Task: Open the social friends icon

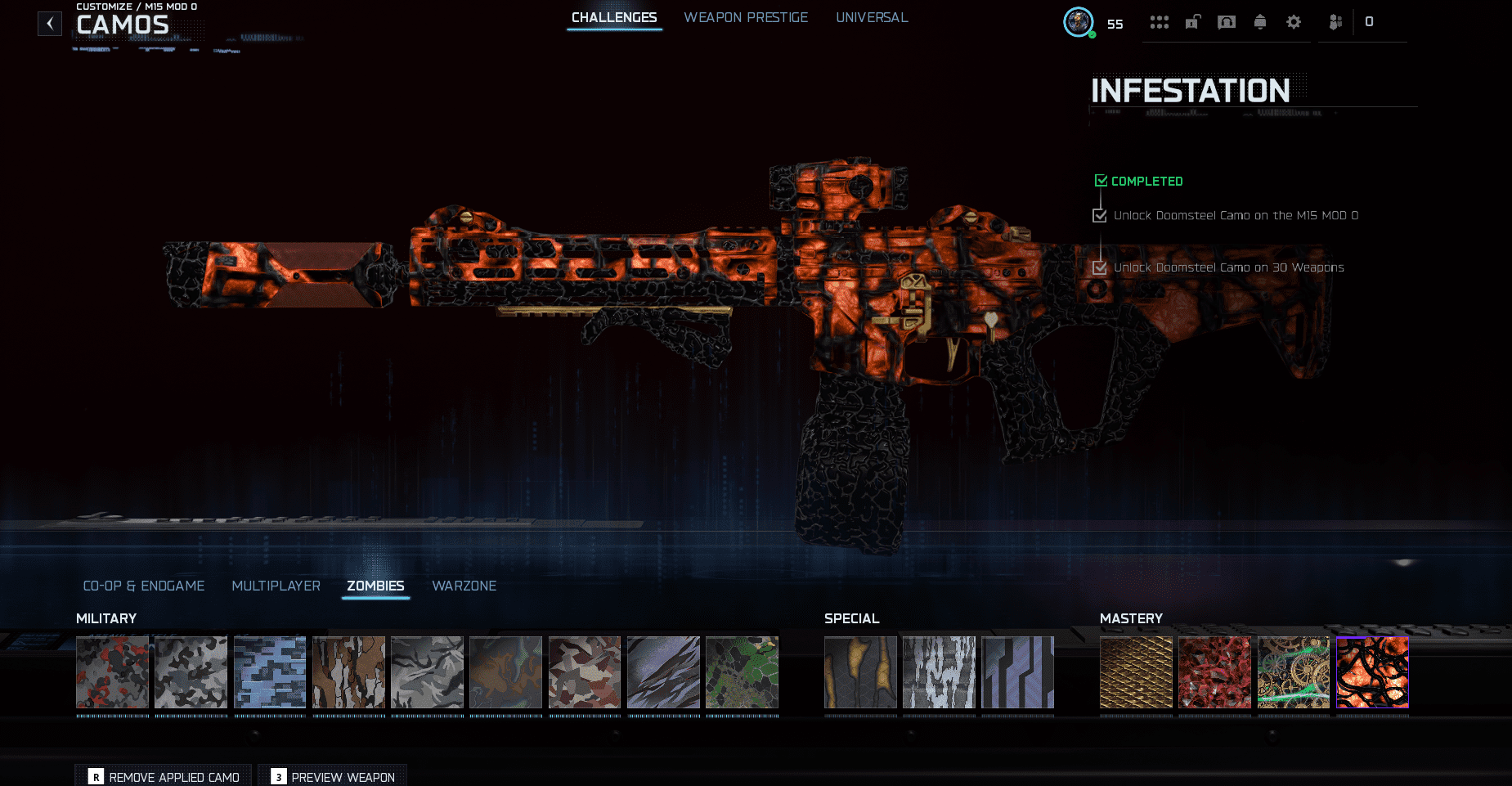Action: coord(1335,22)
